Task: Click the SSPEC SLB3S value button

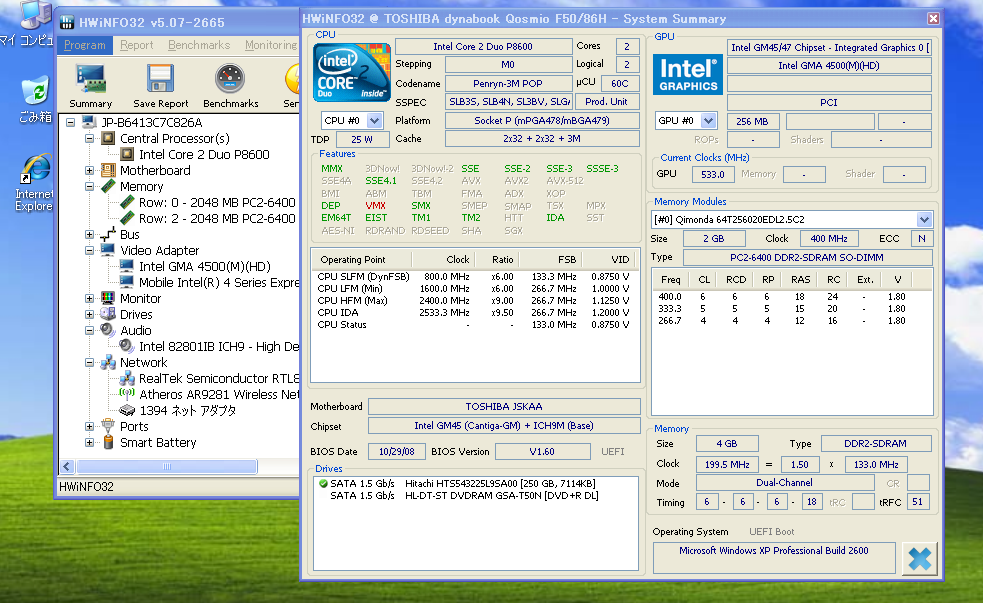Action: (x=510, y=102)
